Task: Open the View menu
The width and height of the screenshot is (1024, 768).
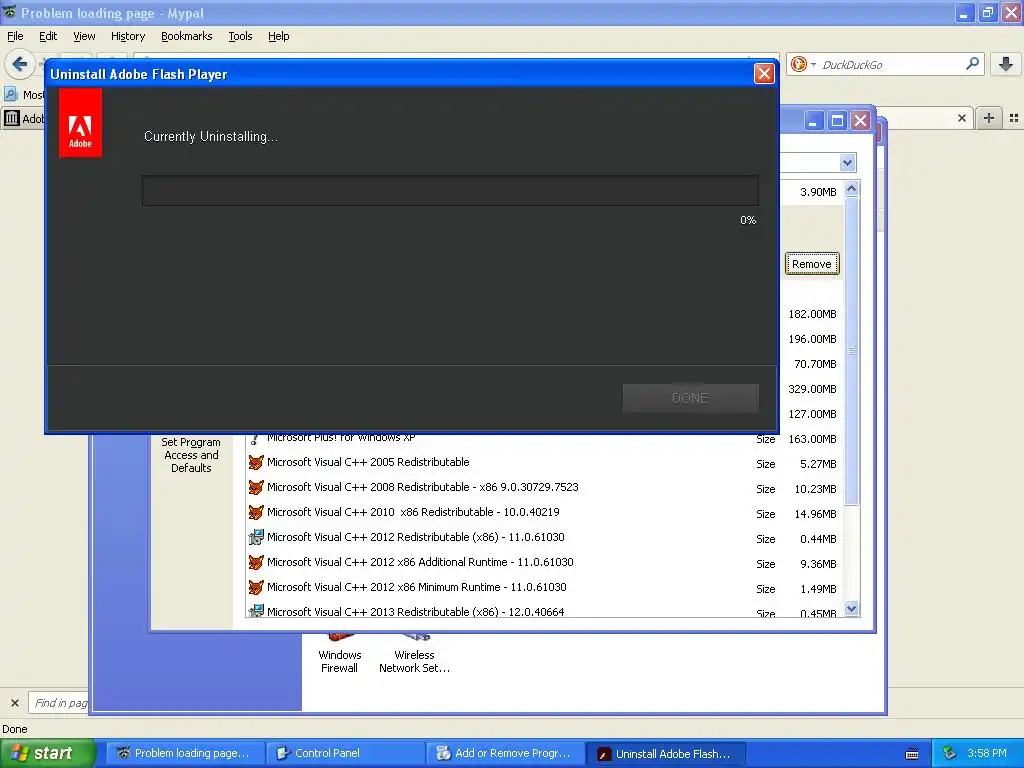Action: click(x=84, y=36)
